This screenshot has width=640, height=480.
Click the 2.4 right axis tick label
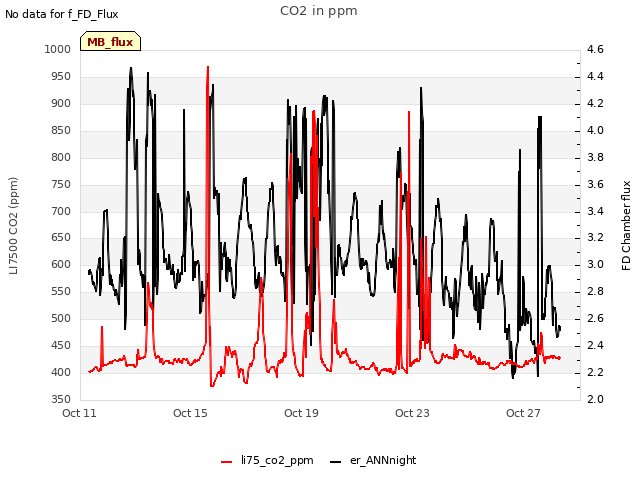595,345
